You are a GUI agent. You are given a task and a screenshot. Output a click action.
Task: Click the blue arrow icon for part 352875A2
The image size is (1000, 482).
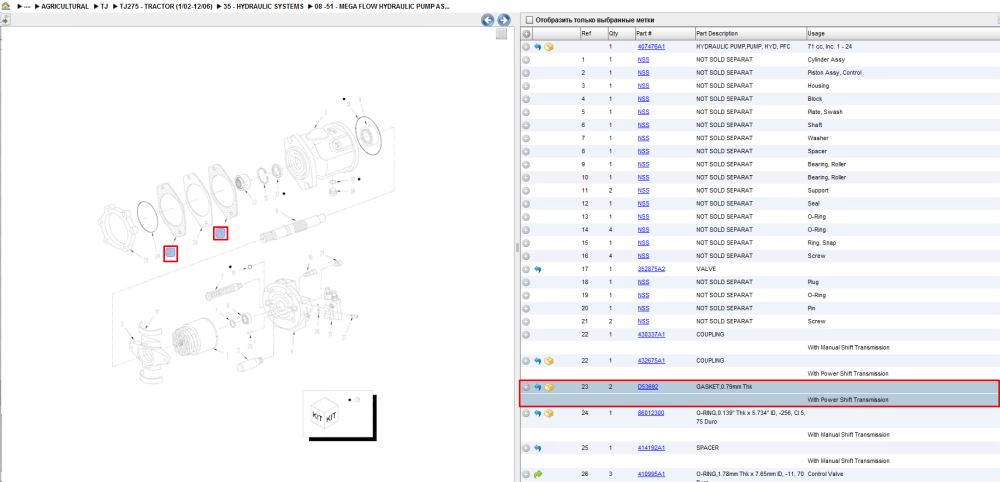point(538,269)
